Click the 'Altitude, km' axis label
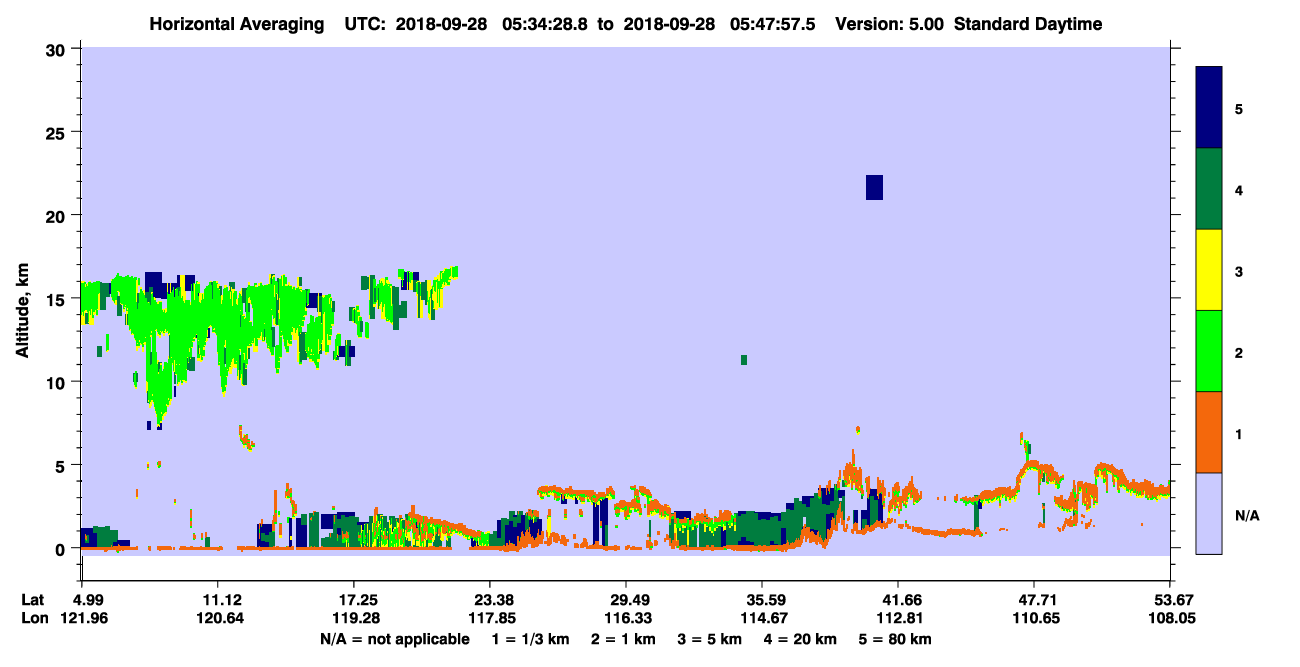 pos(21,310)
